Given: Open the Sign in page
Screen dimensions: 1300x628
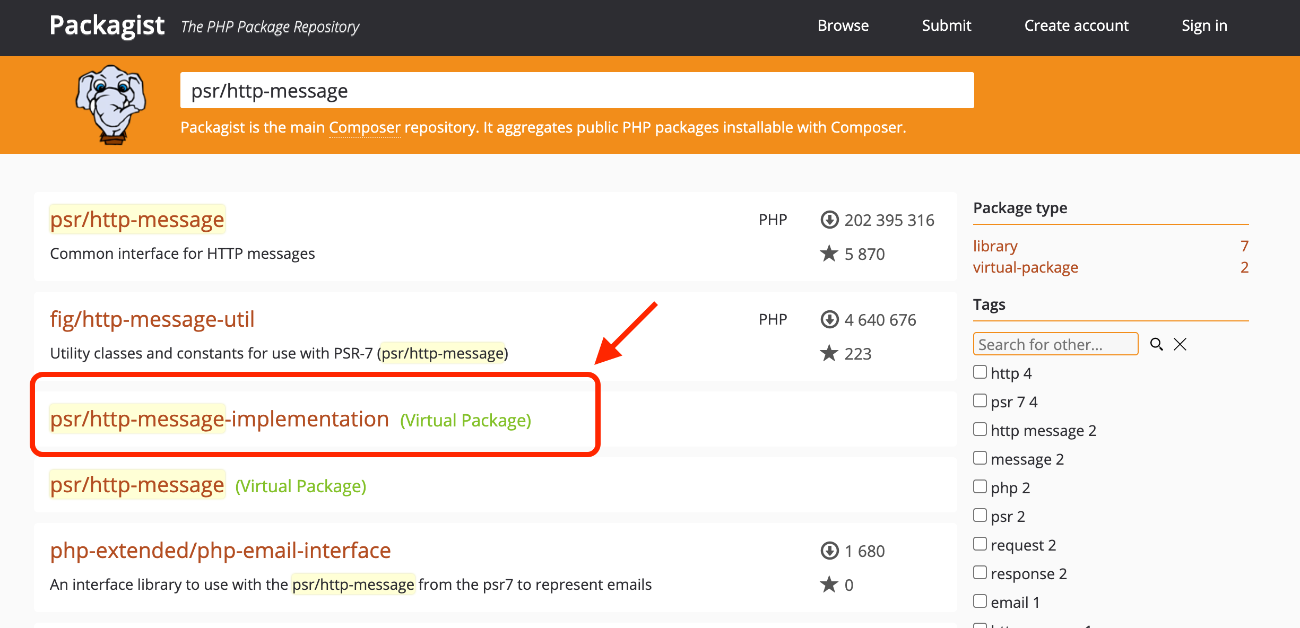Looking at the screenshot, I should coord(1204,26).
